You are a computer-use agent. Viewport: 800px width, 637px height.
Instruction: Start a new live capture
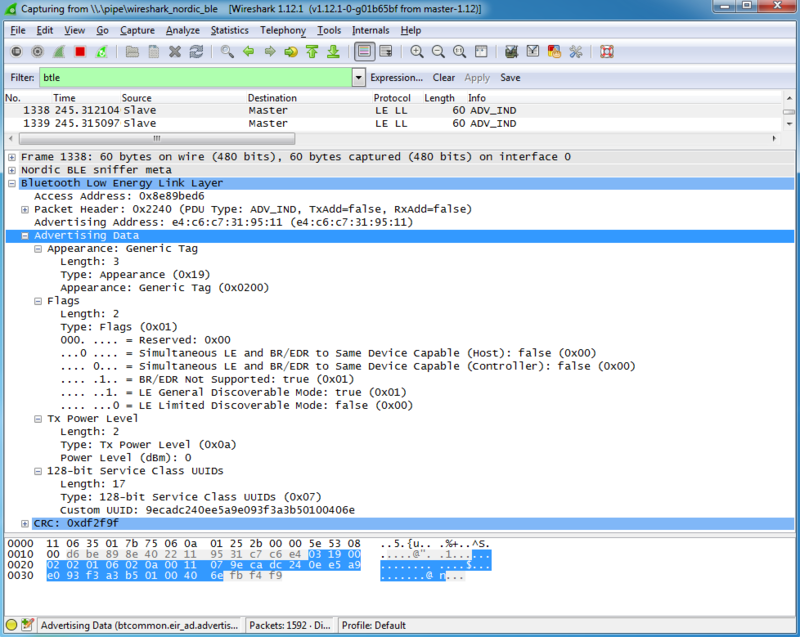coord(59,52)
